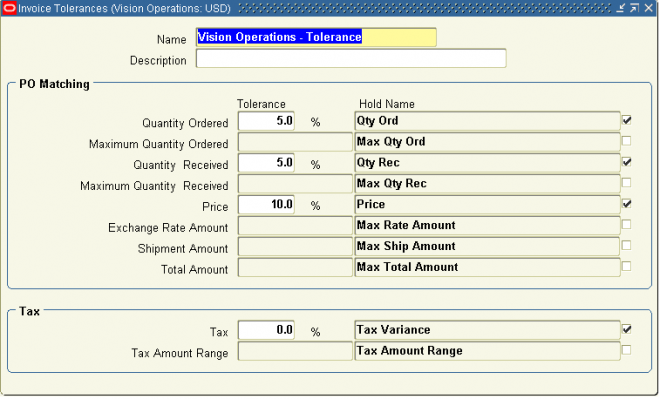Click the Shipment Amount label
Screen dimensions: 660x399
coord(183,249)
